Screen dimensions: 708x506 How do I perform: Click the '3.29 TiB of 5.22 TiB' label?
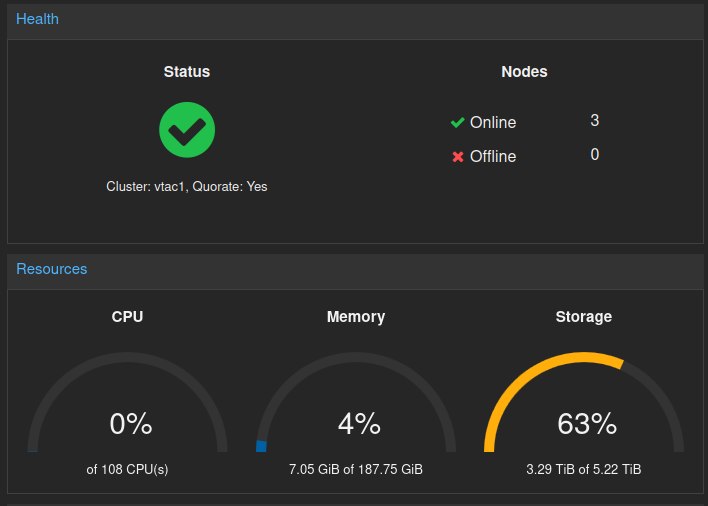[584, 469]
